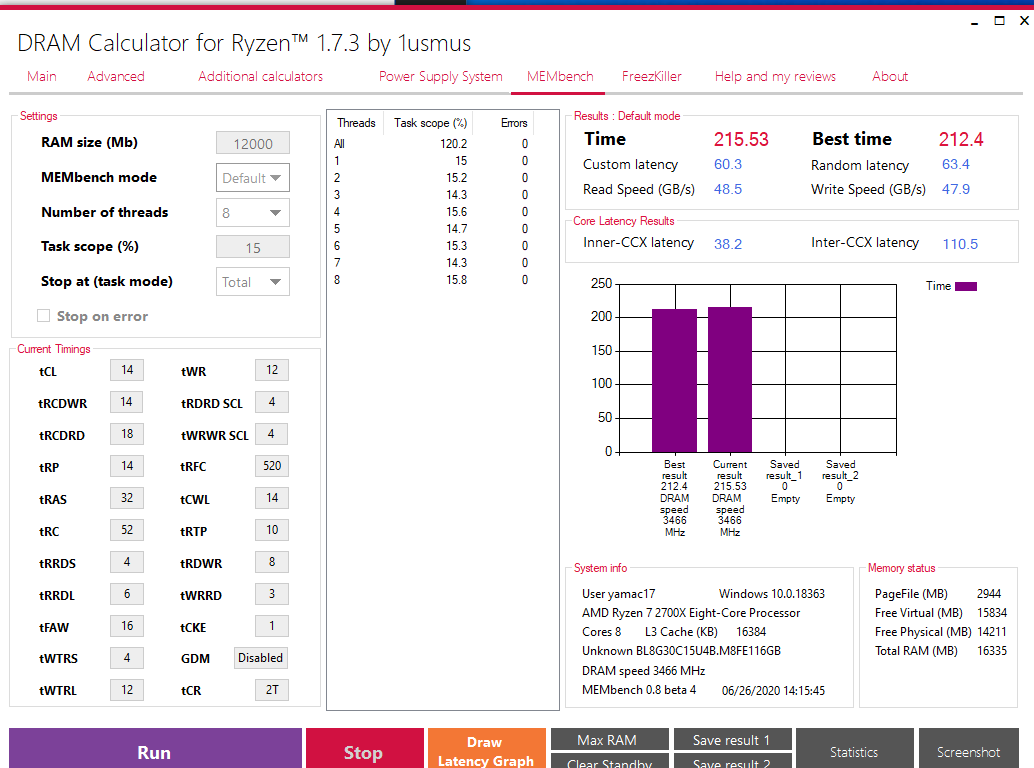
Task: Enable the Stop on error checkbox
Action: tap(44, 316)
